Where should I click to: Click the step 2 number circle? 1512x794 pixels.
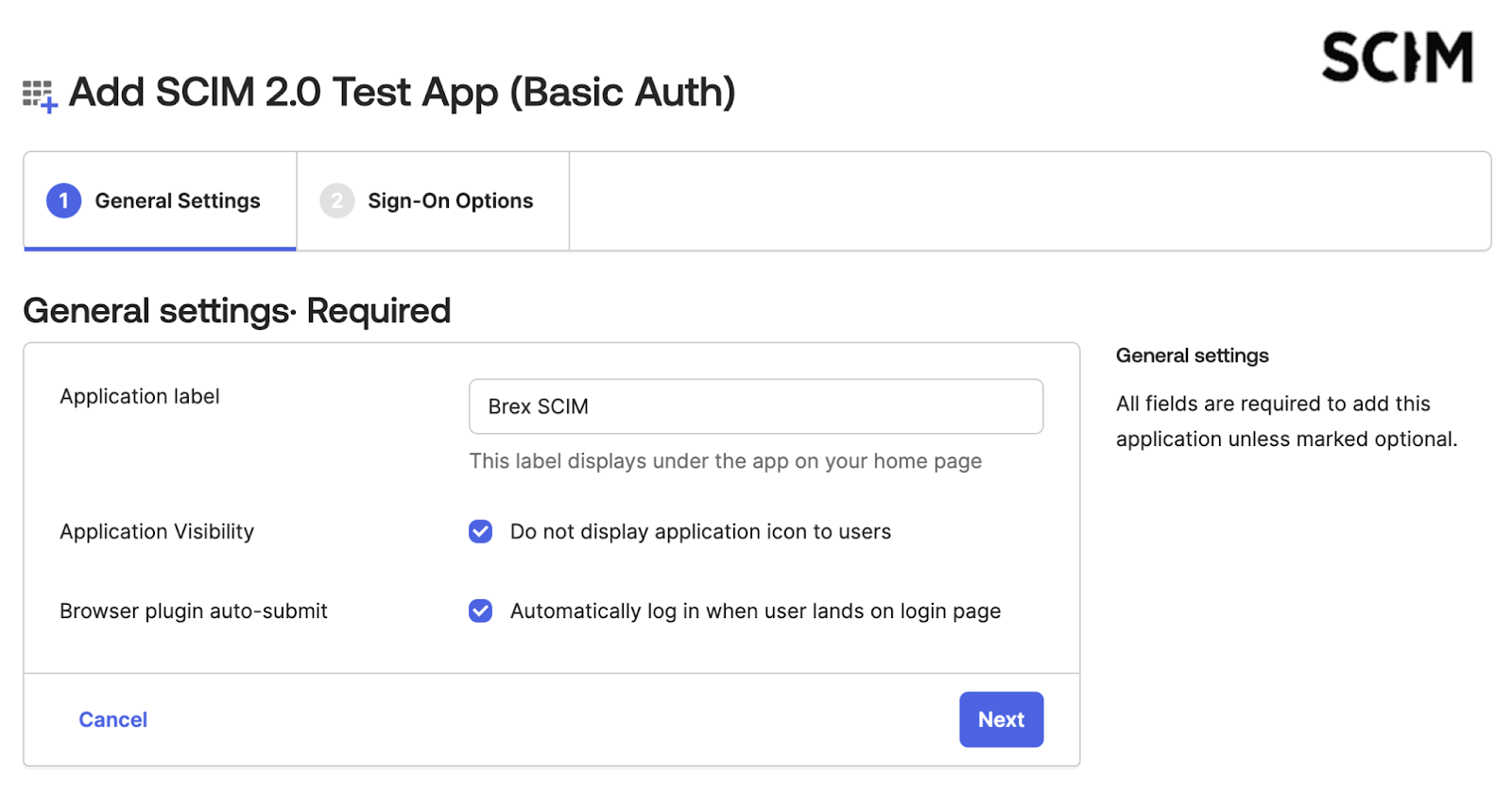[x=336, y=200]
